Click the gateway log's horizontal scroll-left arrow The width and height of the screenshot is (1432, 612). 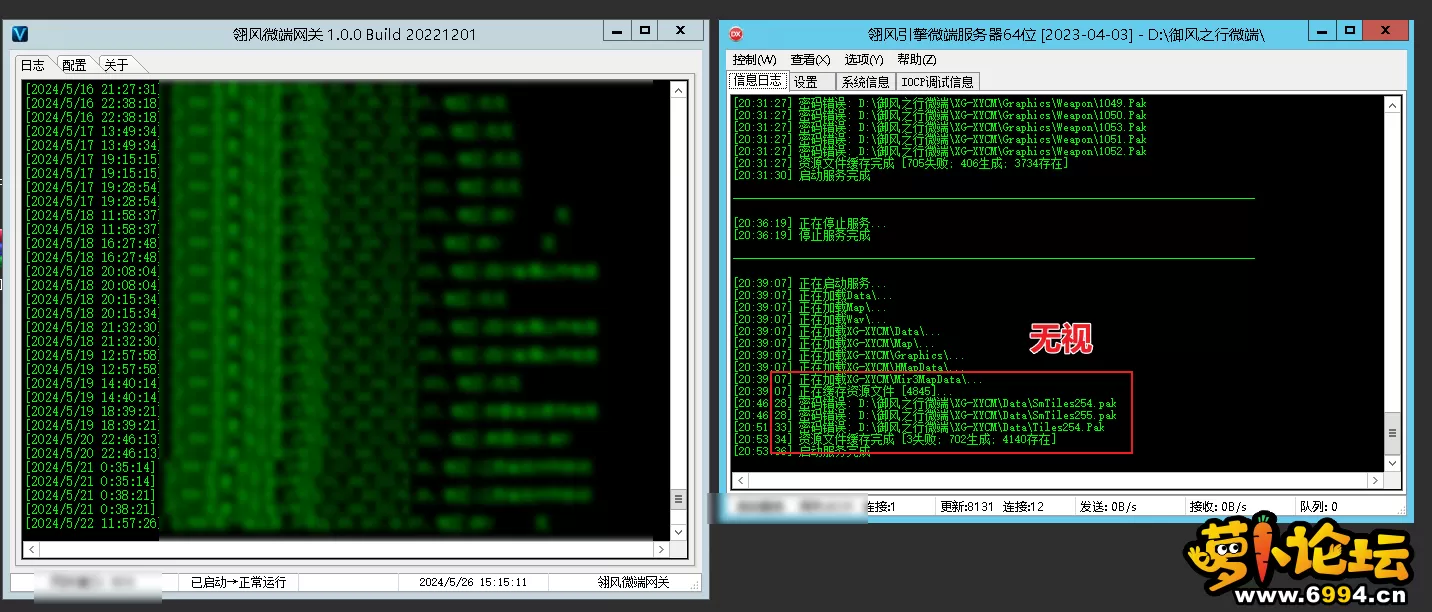pyautogui.click(x=30, y=550)
